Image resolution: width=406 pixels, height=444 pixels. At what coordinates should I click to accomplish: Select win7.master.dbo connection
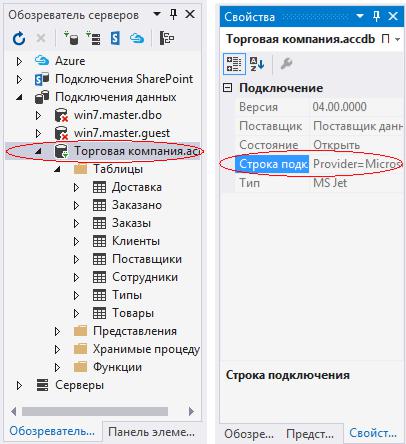[118, 115]
